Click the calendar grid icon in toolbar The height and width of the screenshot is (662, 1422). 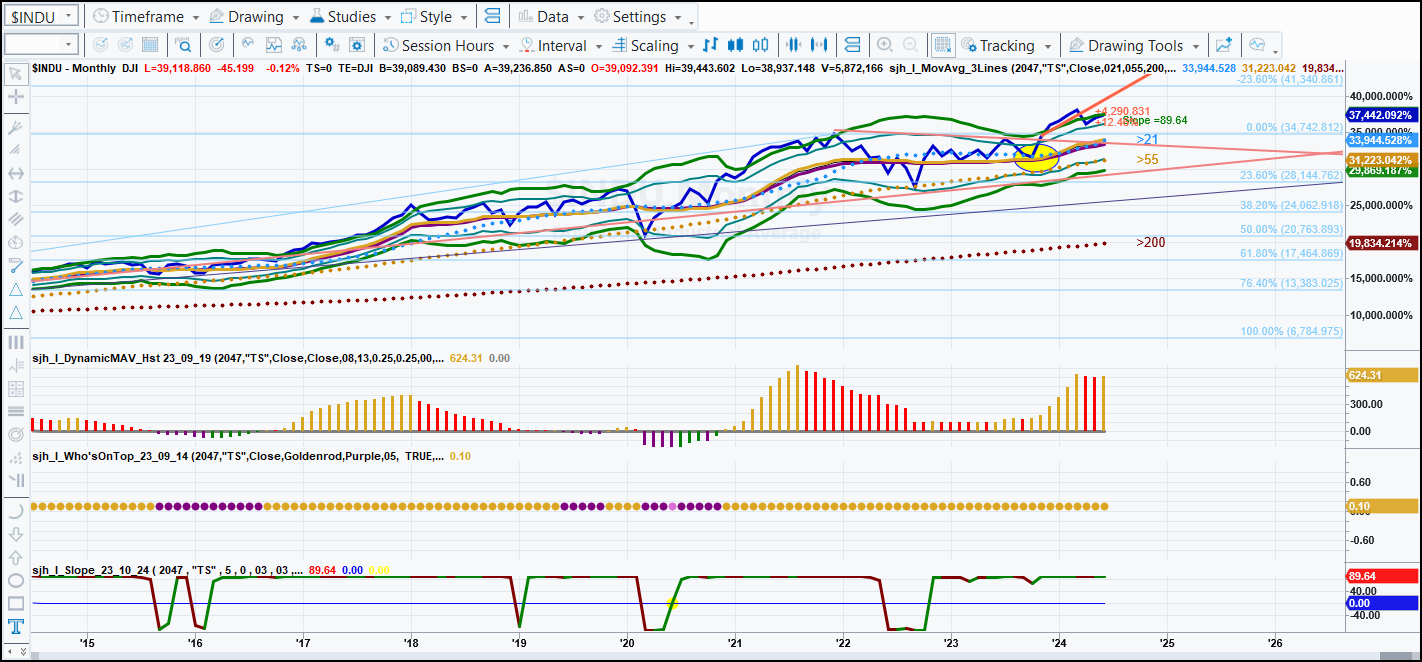pos(149,45)
